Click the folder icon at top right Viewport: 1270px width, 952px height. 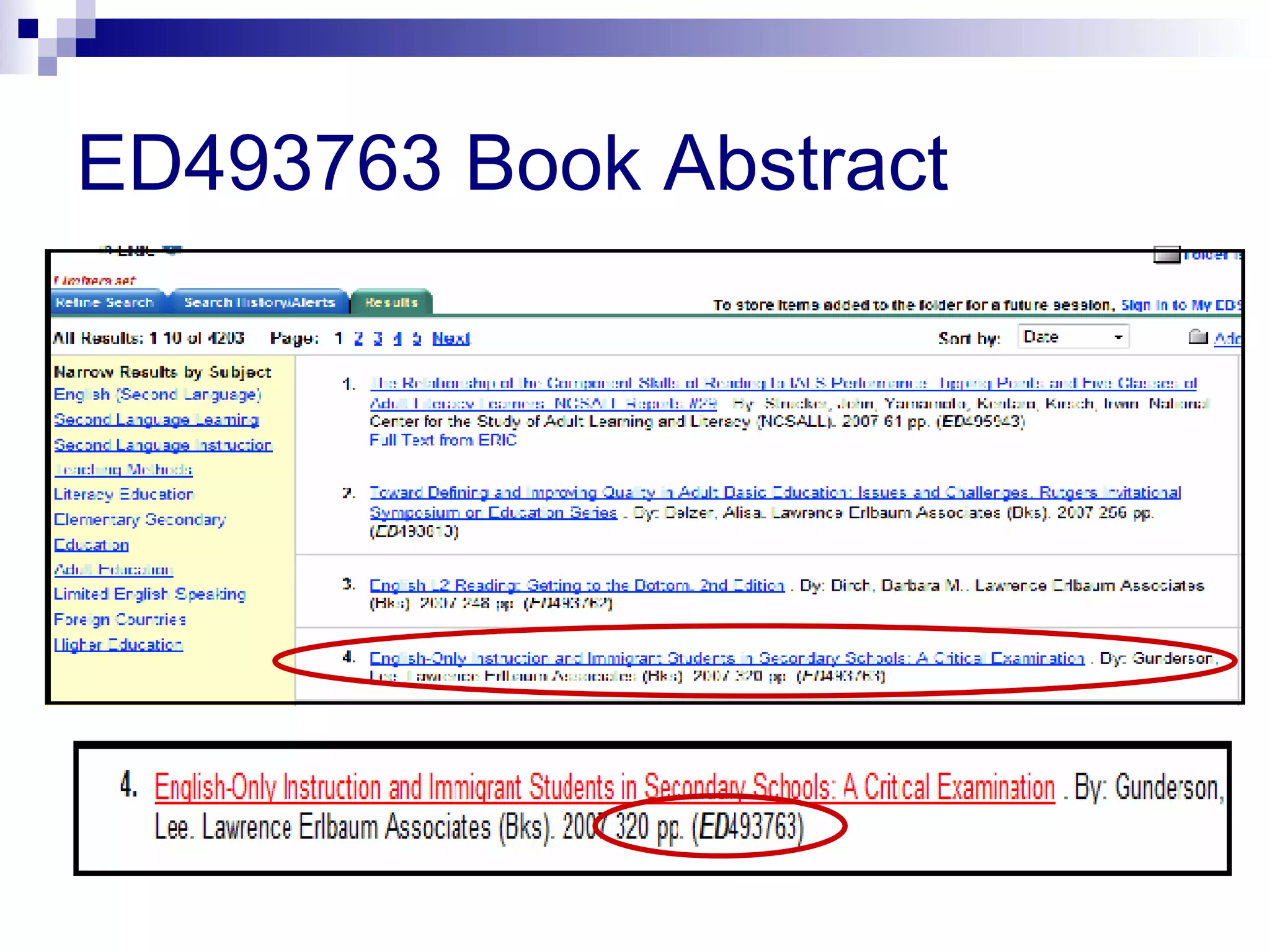pos(1166,255)
